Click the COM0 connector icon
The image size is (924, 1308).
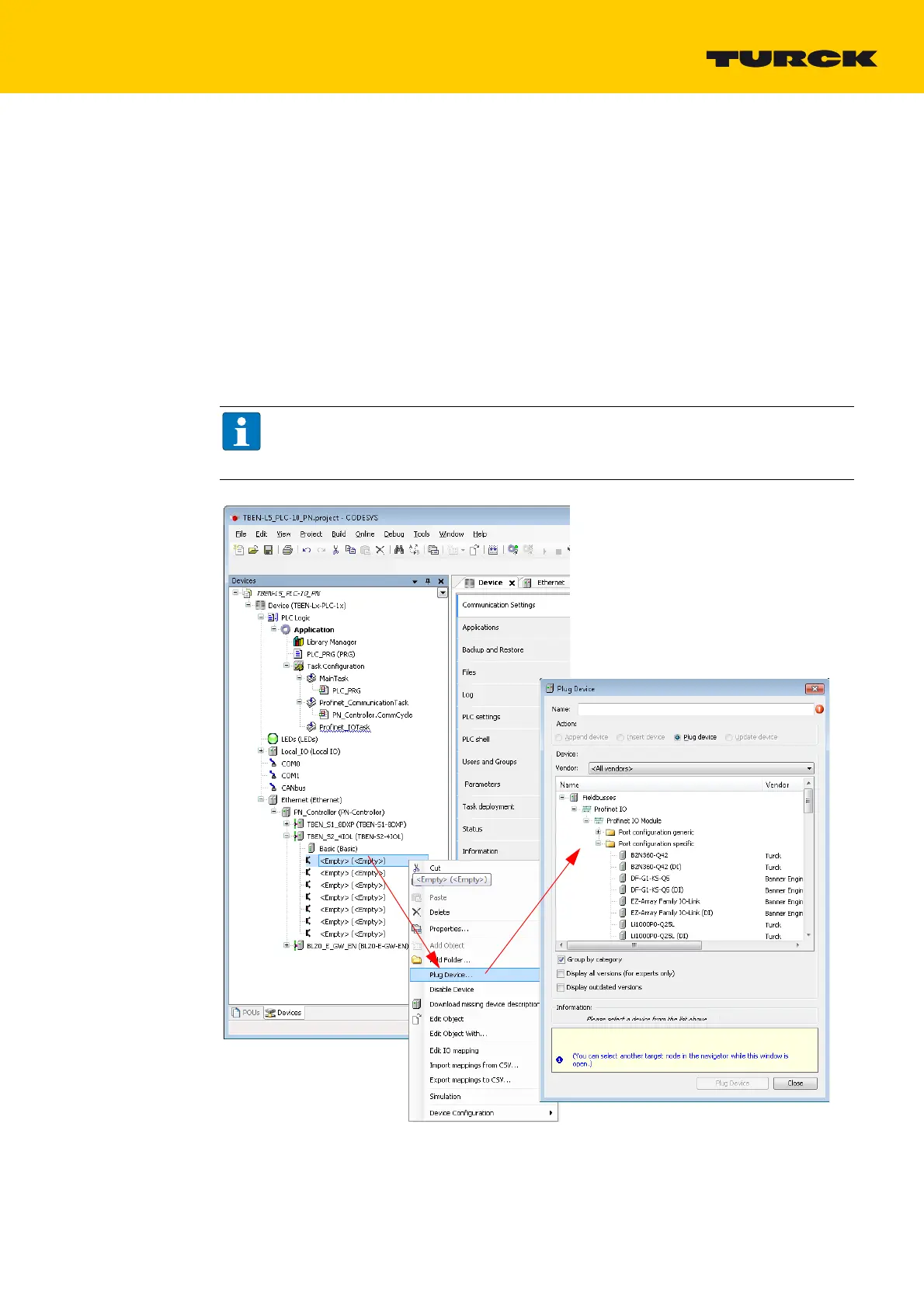click(x=273, y=763)
